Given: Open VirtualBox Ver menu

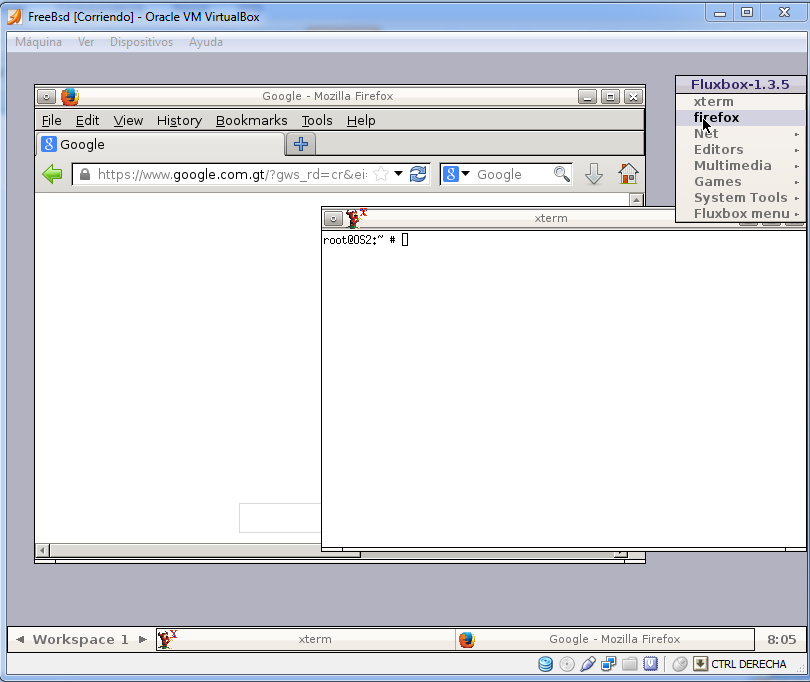Looking at the screenshot, I should point(86,42).
